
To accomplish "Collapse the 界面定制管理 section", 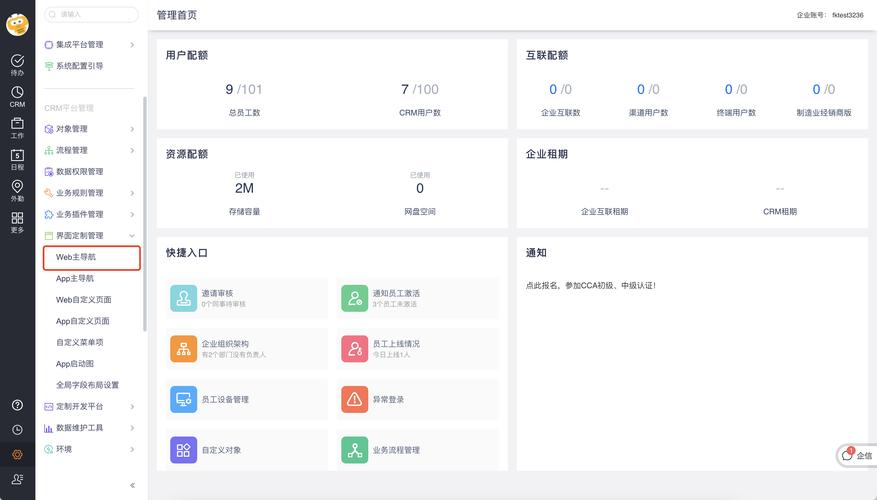I will tap(132, 236).
